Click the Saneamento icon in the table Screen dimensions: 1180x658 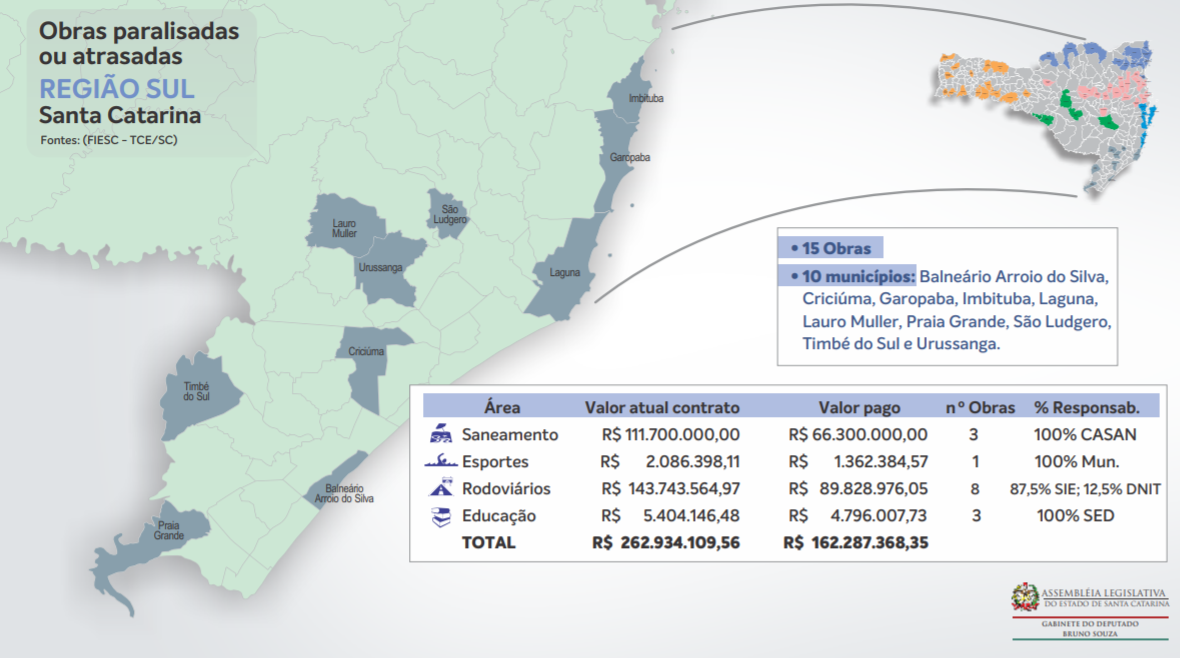pyautogui.click(x=441, y=435)
